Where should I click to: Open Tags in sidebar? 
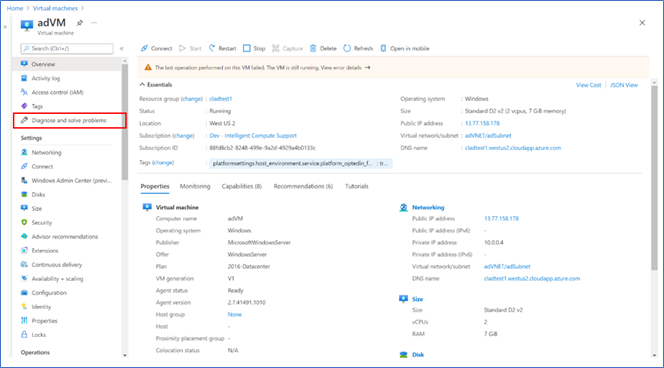(x=37, y=106)
